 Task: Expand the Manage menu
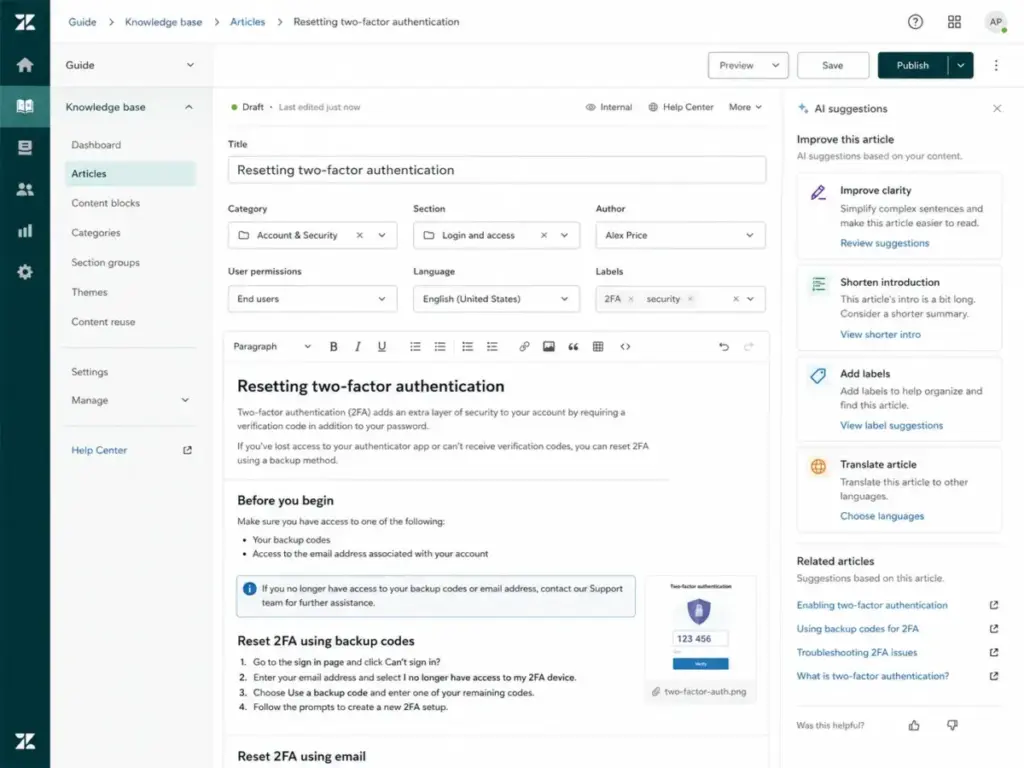coord(130,400)
